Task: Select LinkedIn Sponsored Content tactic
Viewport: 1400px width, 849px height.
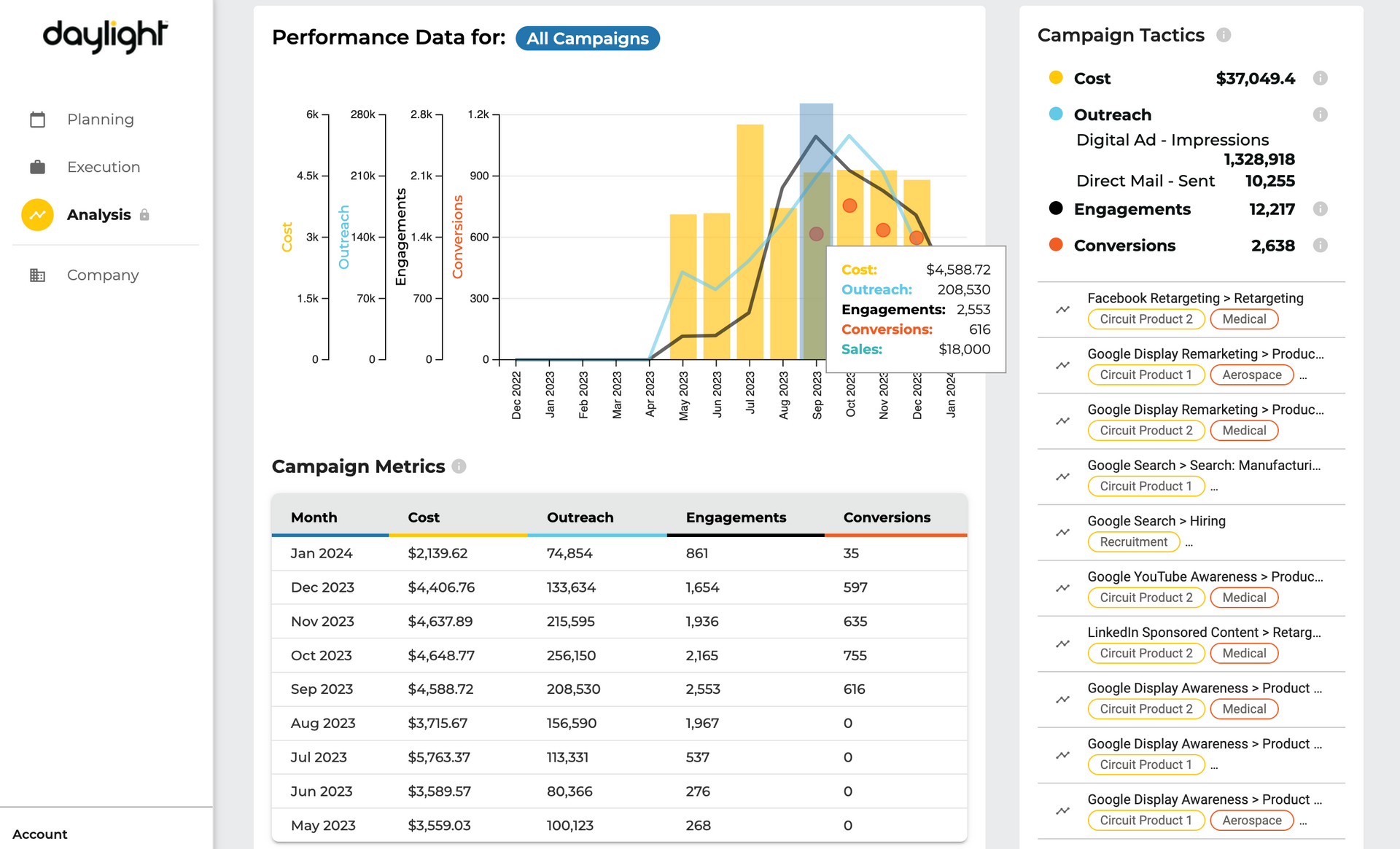Action: (x=1204, y=633)
